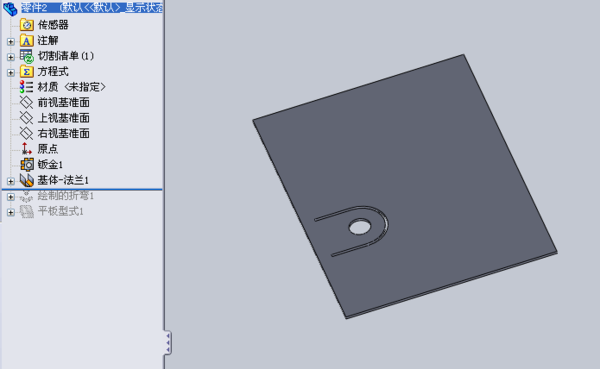Select the 右视基准面 label
Screen dimensions: 600x369
coord(64,134)
